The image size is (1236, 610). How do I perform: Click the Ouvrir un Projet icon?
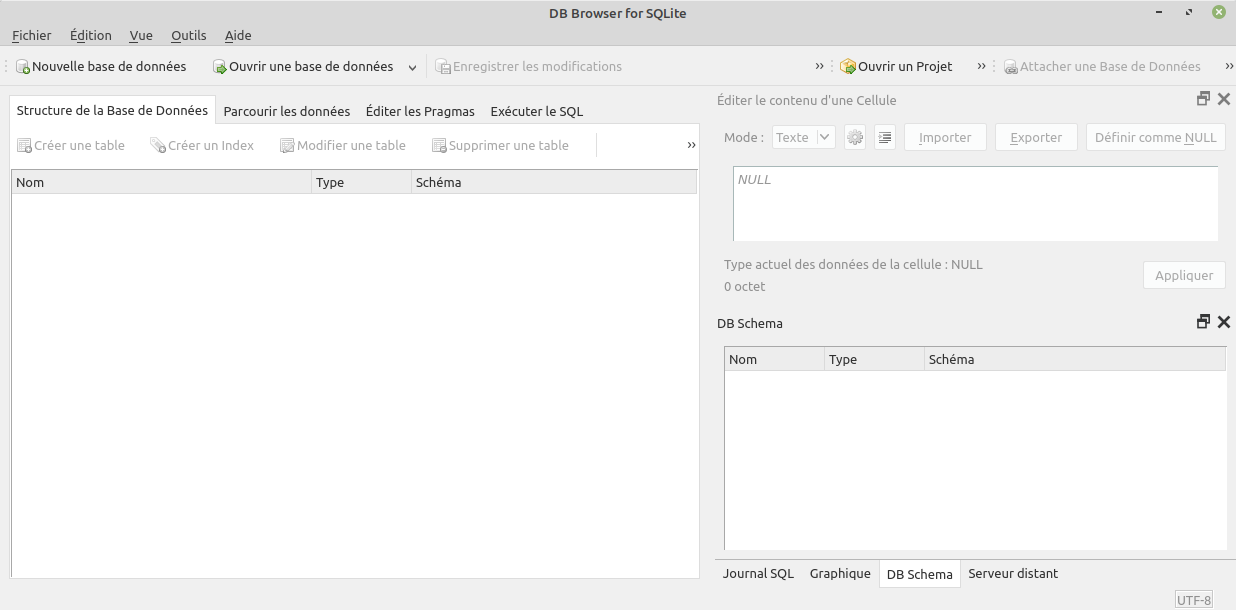[848, 67]
